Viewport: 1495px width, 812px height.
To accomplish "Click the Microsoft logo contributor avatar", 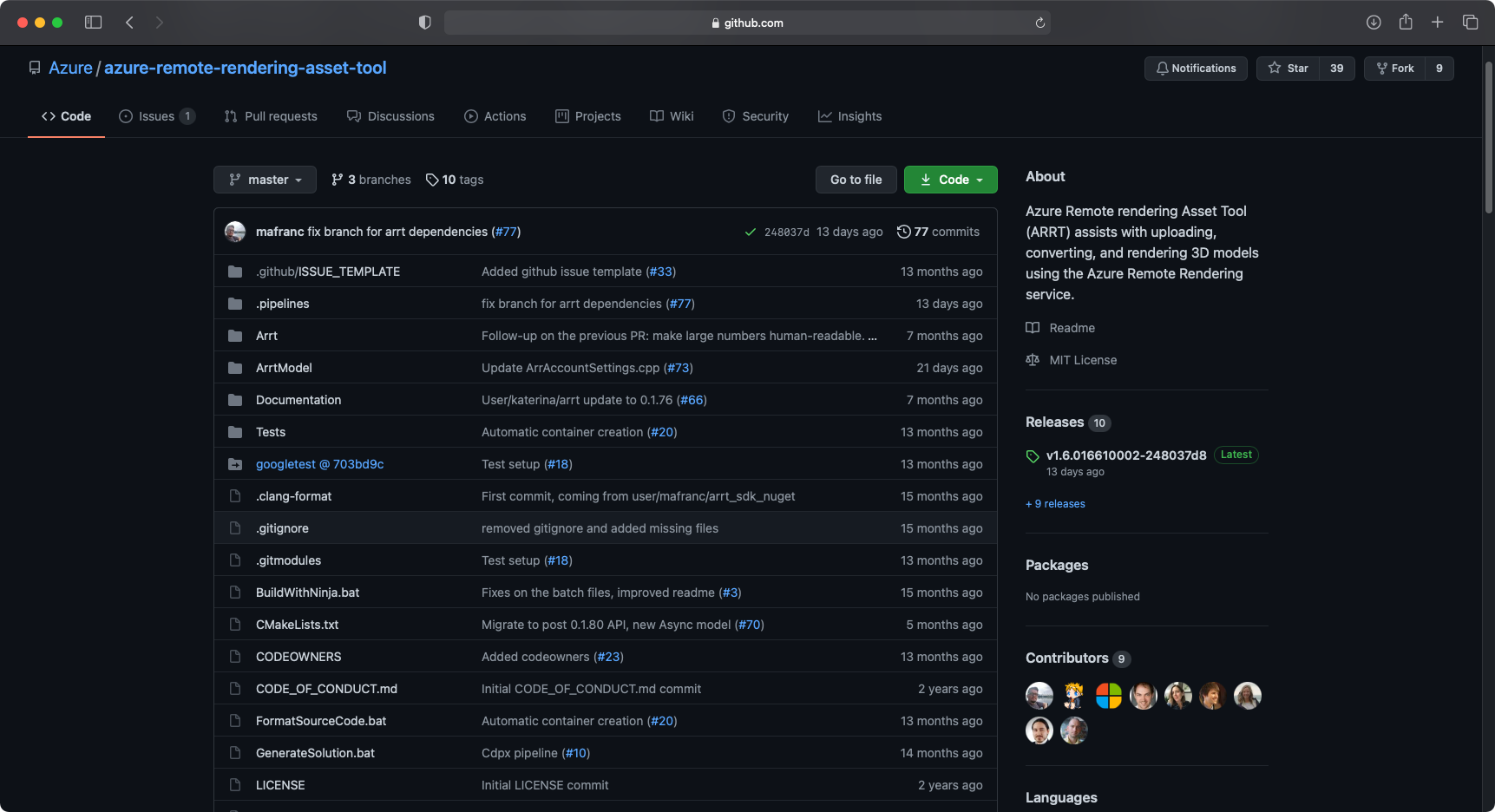I will [x=1108, y=696].
